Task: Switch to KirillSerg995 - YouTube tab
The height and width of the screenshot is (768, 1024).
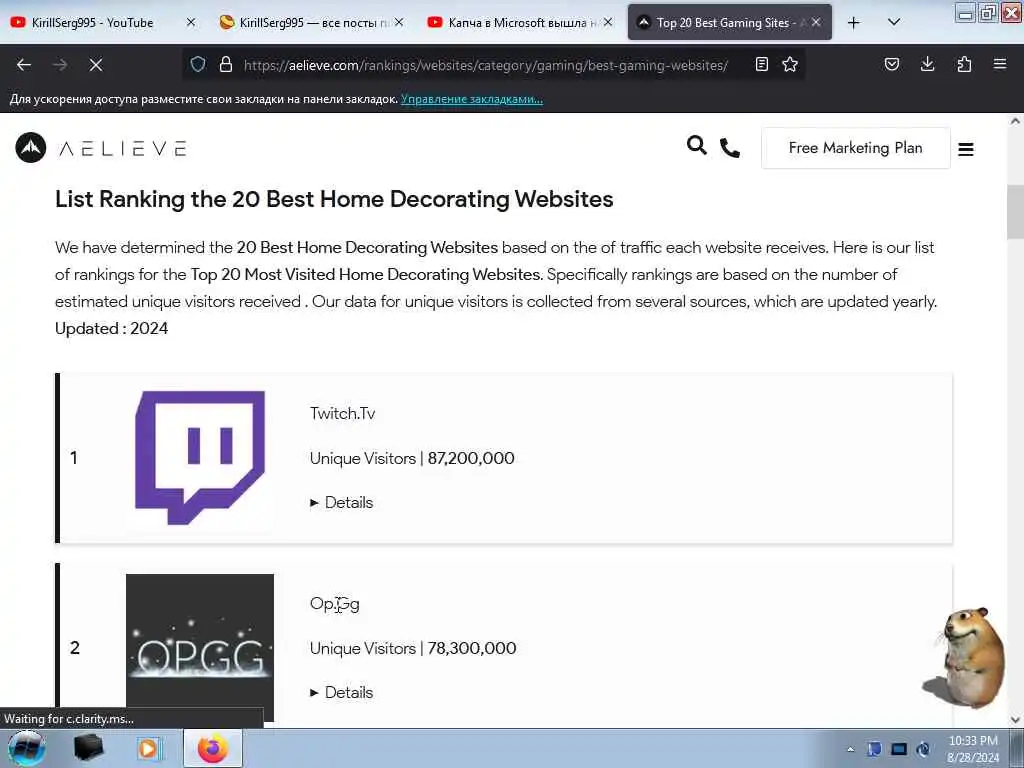Action: pyautogui.click(x=91, y=23)
